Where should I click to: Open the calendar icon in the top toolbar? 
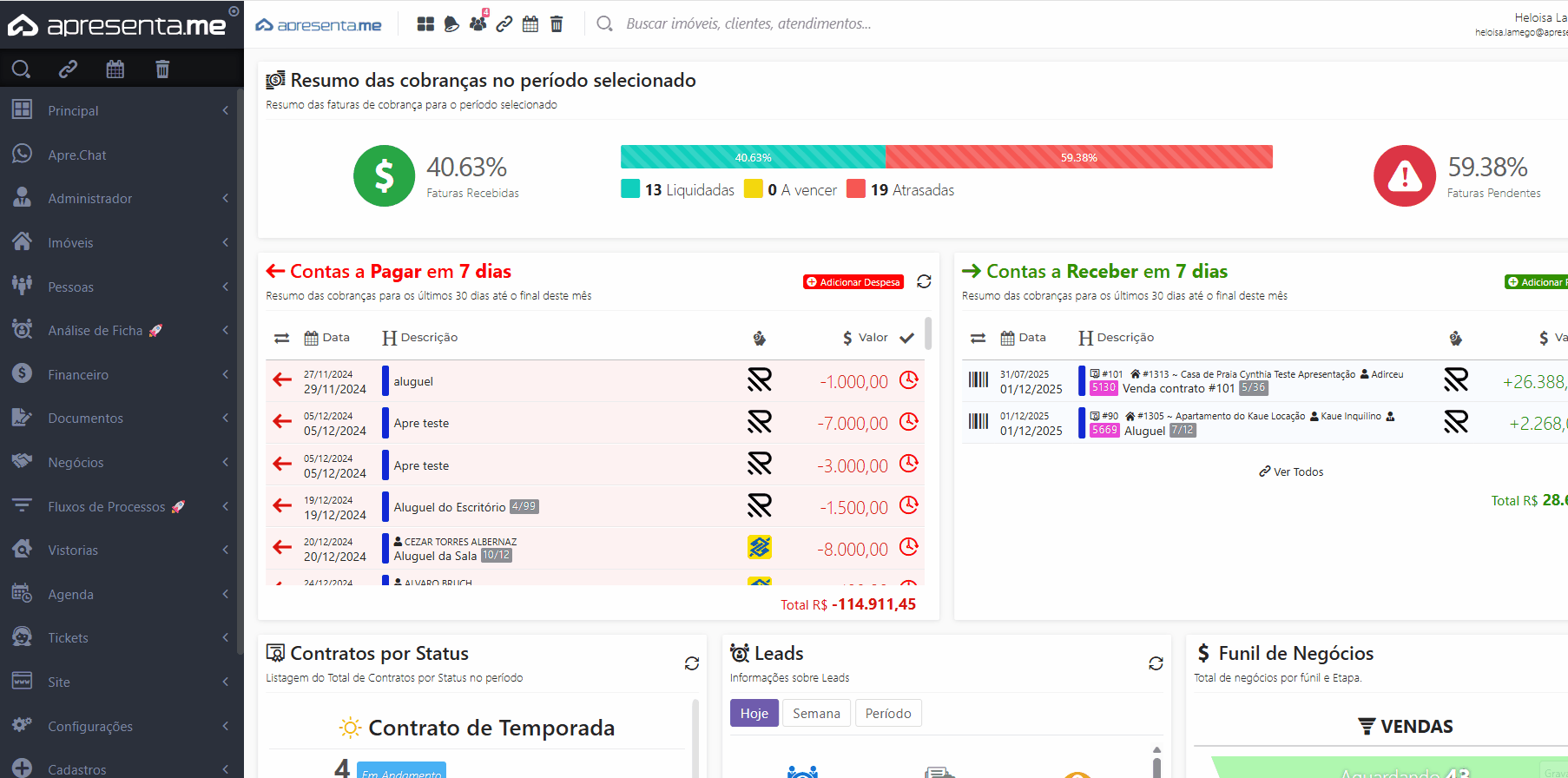530,24
